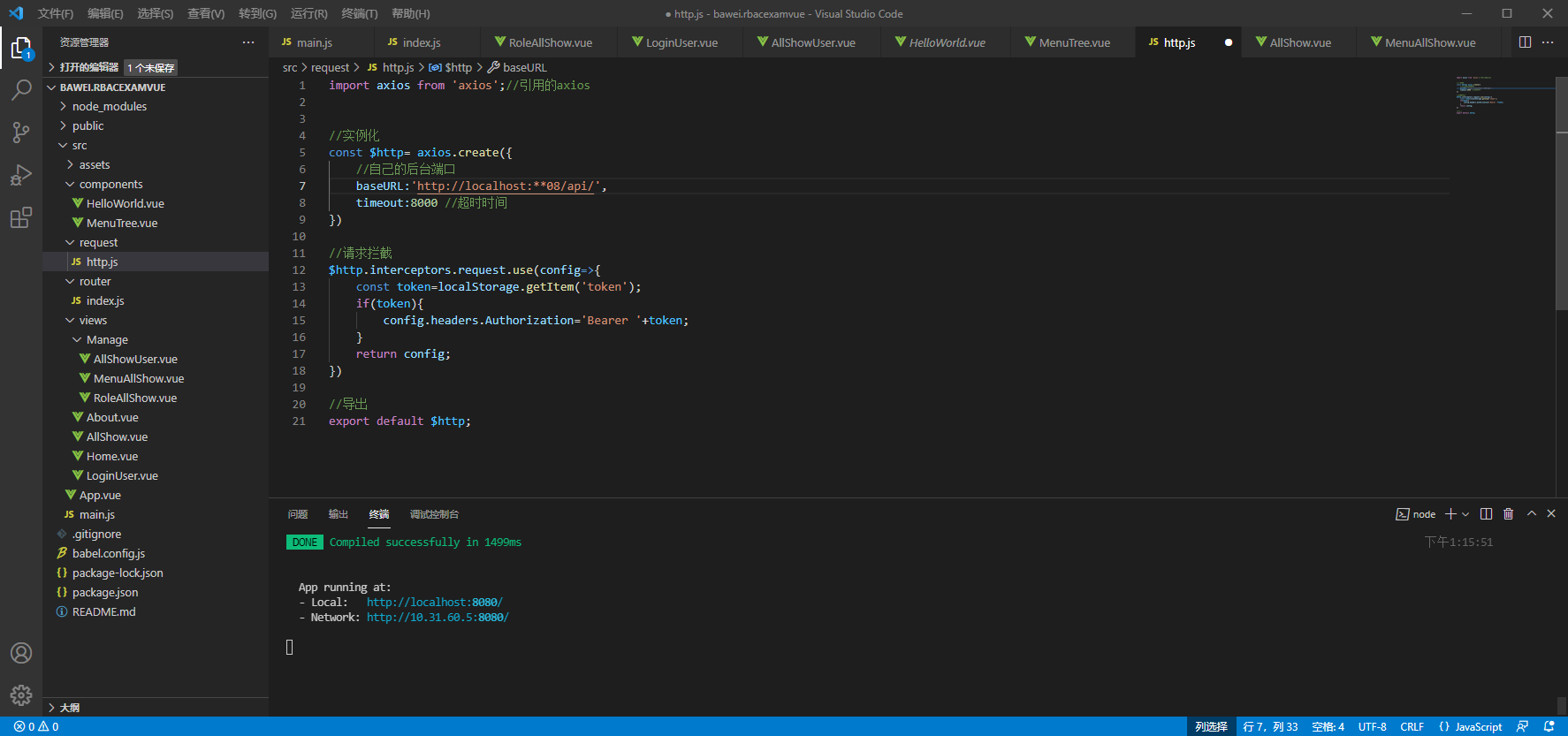Open Run and Debug view

click(x=21, y=174)
